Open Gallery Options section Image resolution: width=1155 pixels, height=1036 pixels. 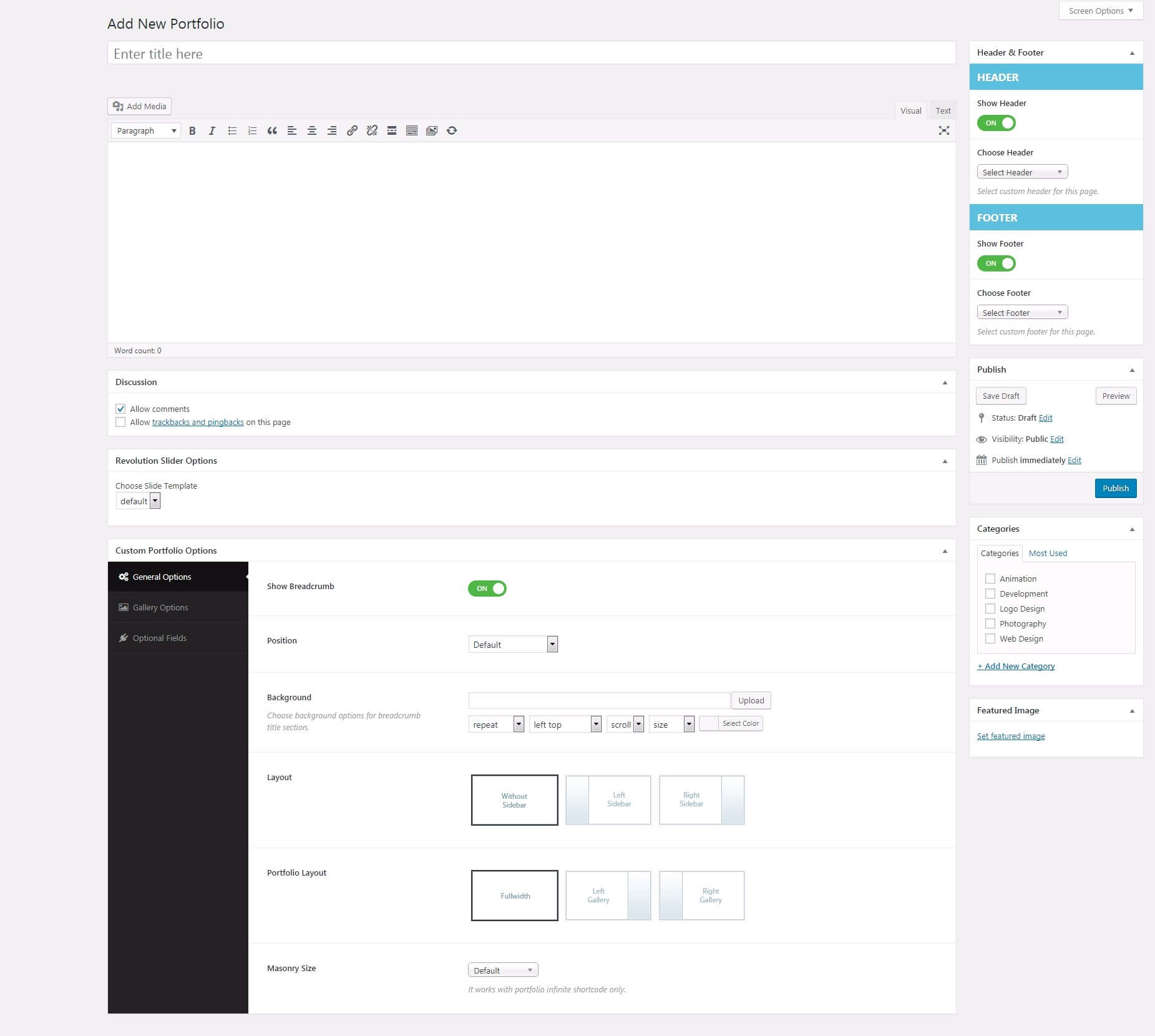coord(178,607)
